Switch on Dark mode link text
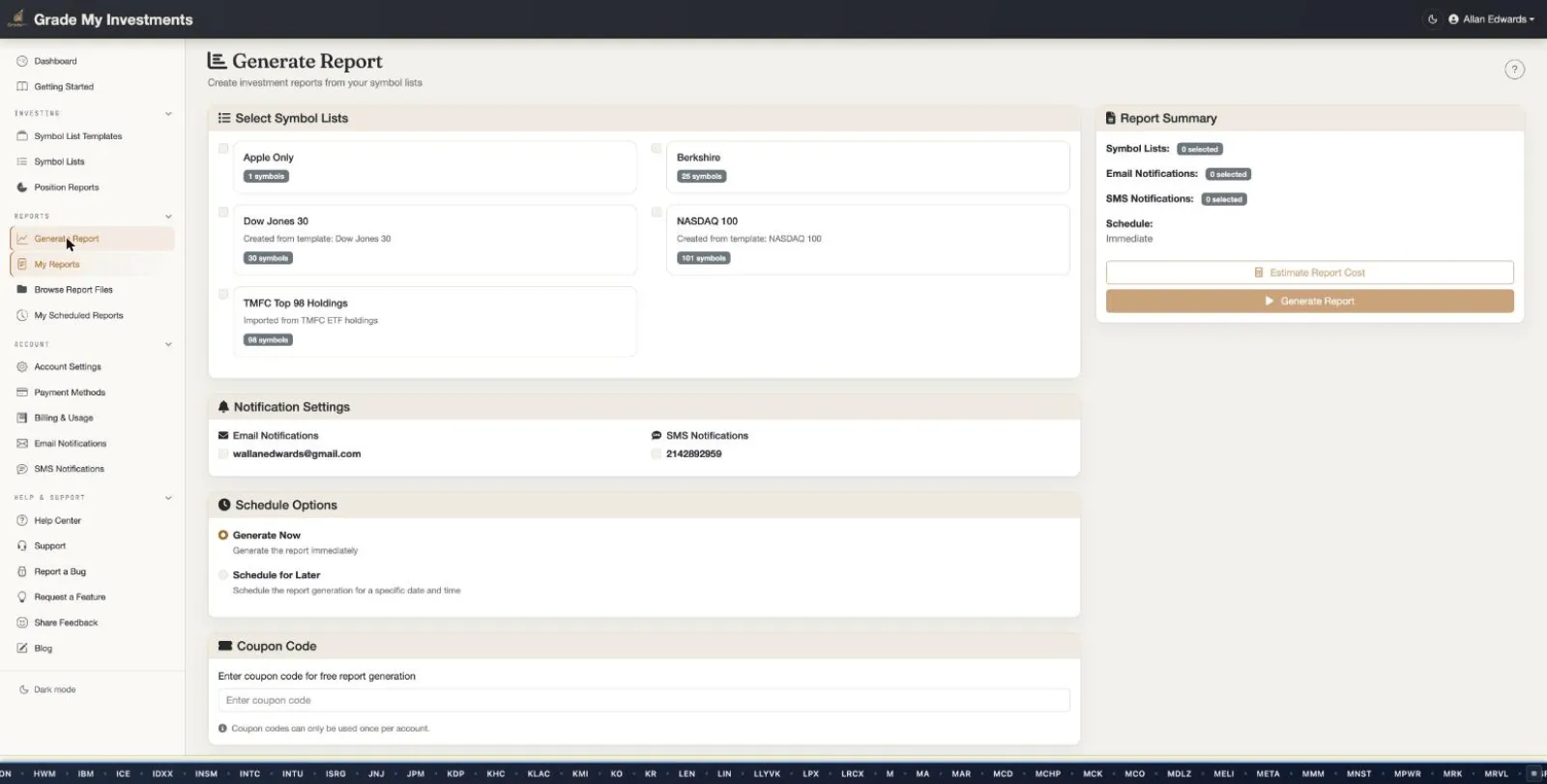The height and width of the screenshot is (784, 1547). click(x=55, y=690)
